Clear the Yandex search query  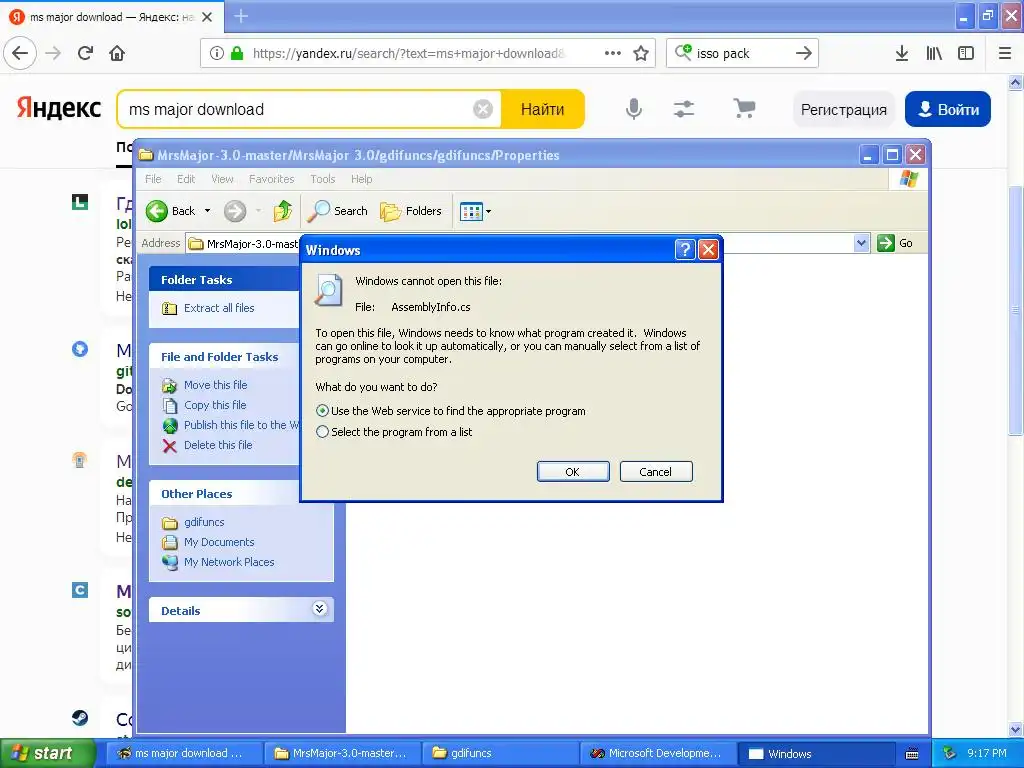point(483,109)
